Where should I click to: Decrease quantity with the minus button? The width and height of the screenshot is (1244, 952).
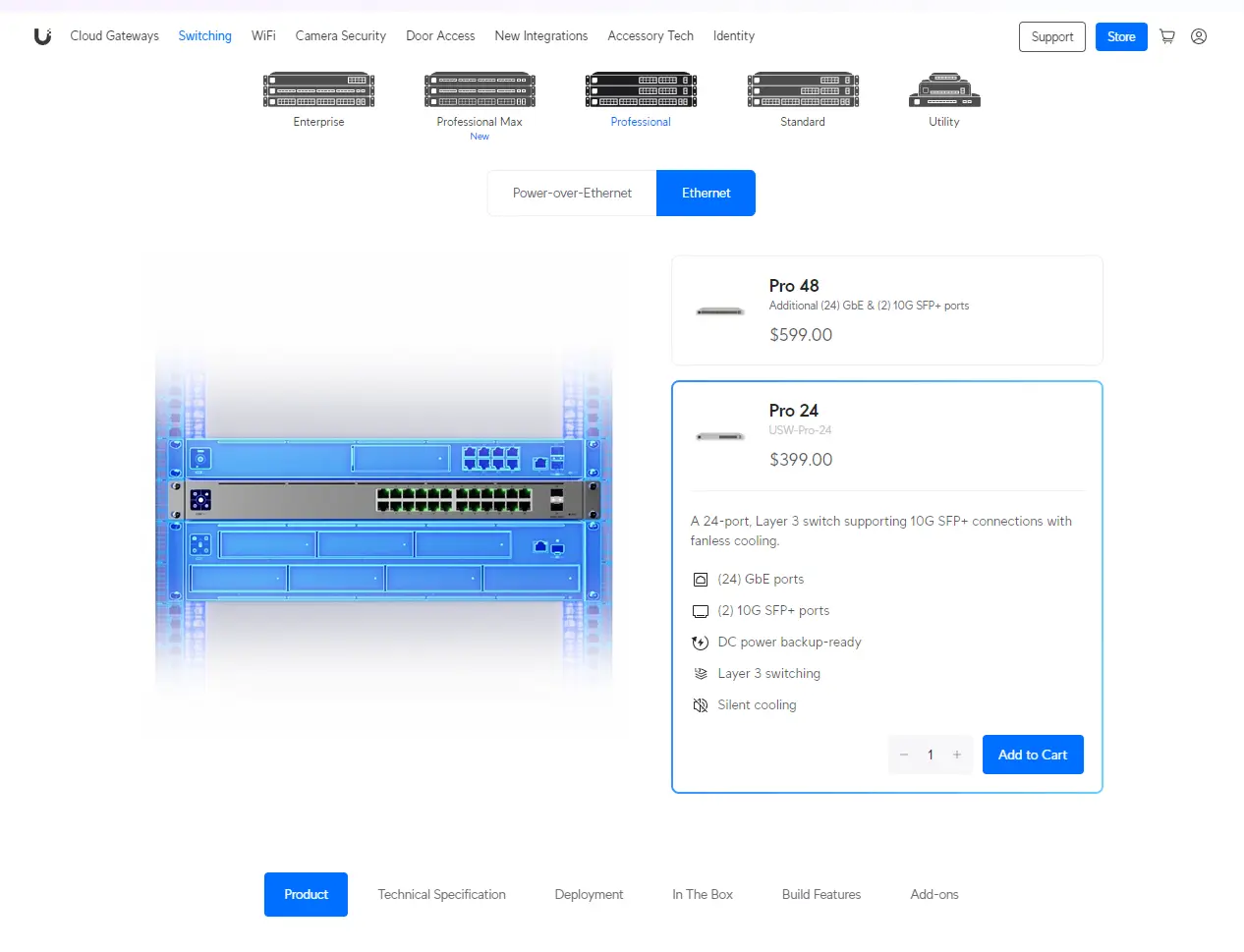(904, 755)
